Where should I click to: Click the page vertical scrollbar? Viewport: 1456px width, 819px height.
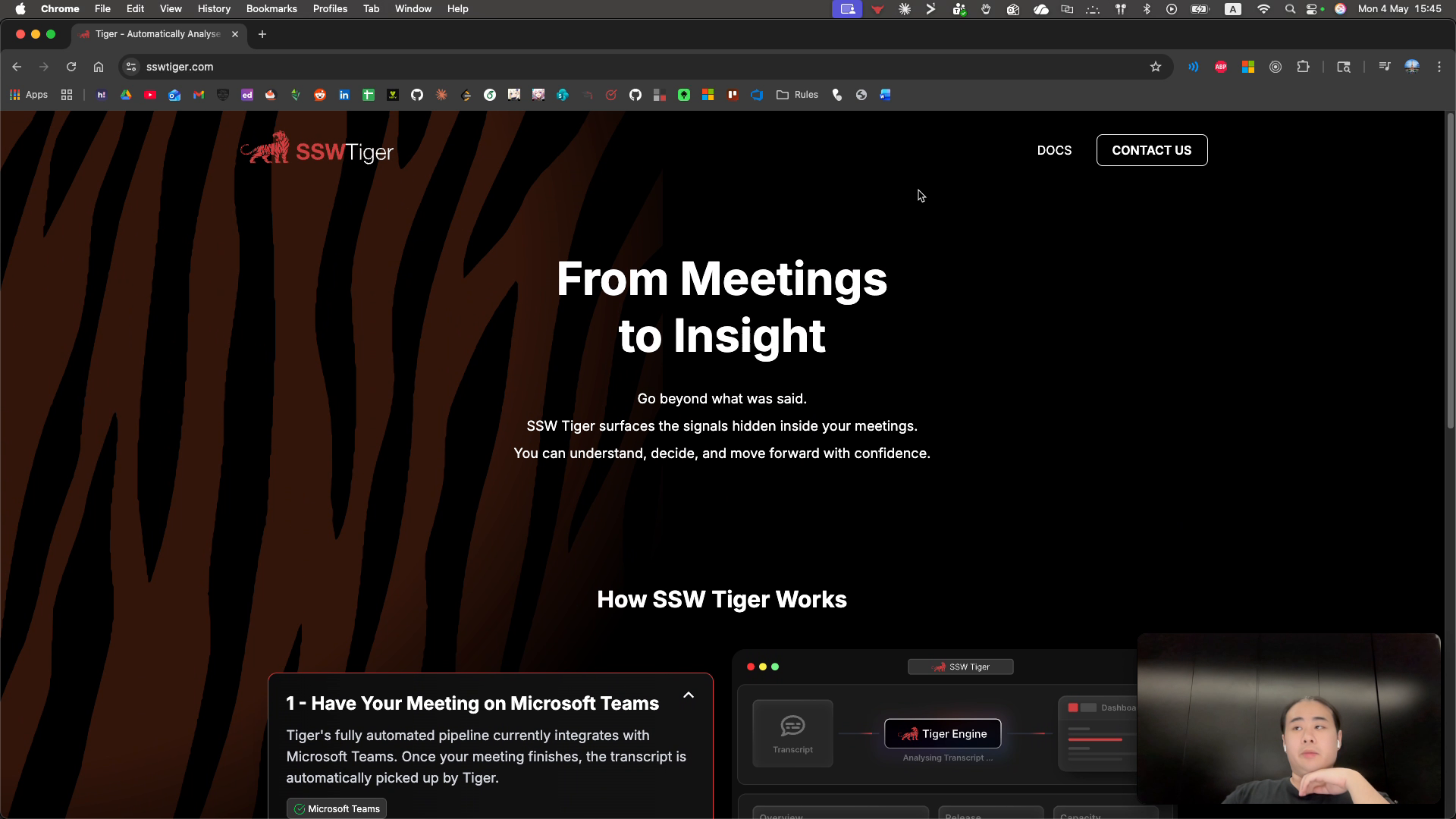coord(1450,271)
